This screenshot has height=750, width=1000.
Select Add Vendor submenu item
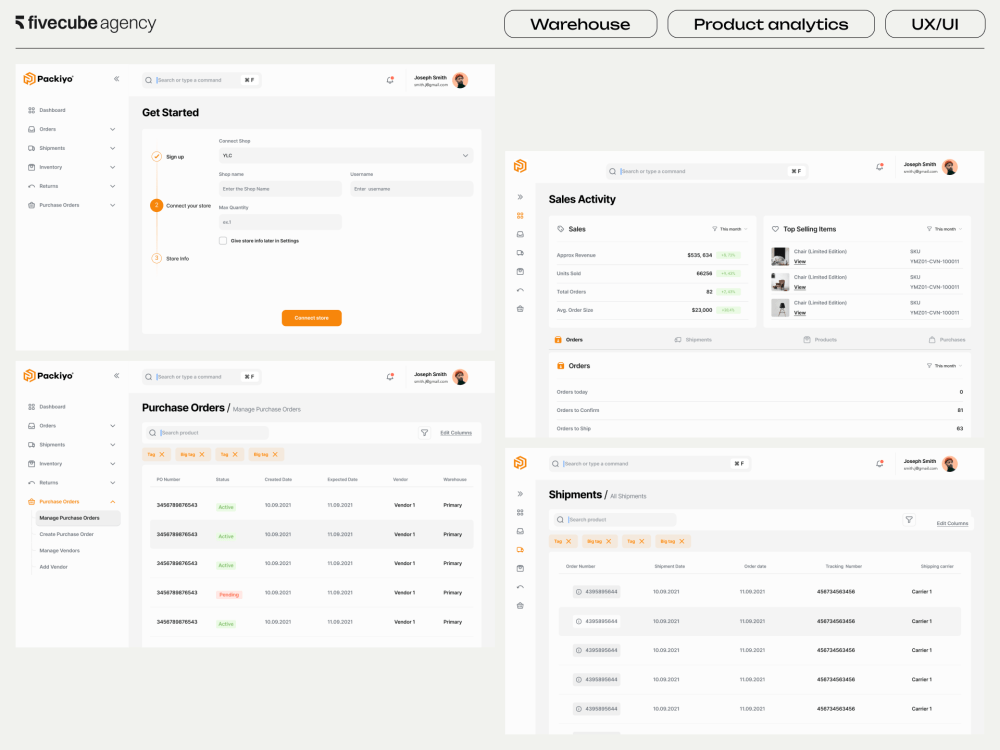click(x=54, y=567)
